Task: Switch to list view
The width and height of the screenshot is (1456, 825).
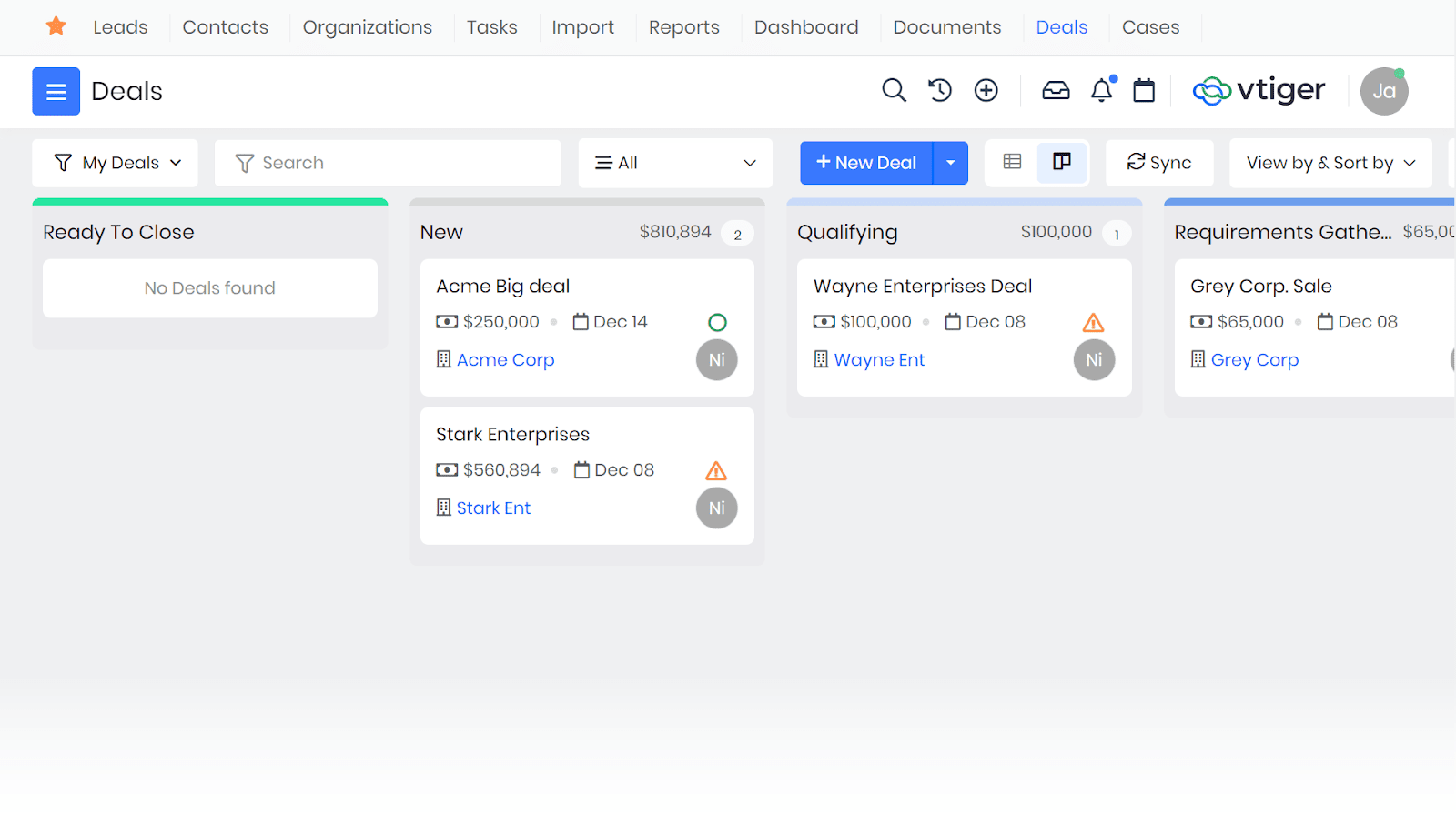Action: 1012,162
